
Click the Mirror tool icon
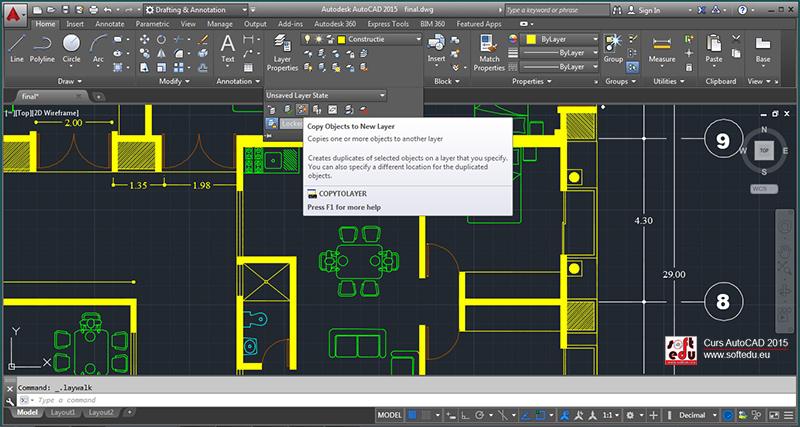coord(161,53)
